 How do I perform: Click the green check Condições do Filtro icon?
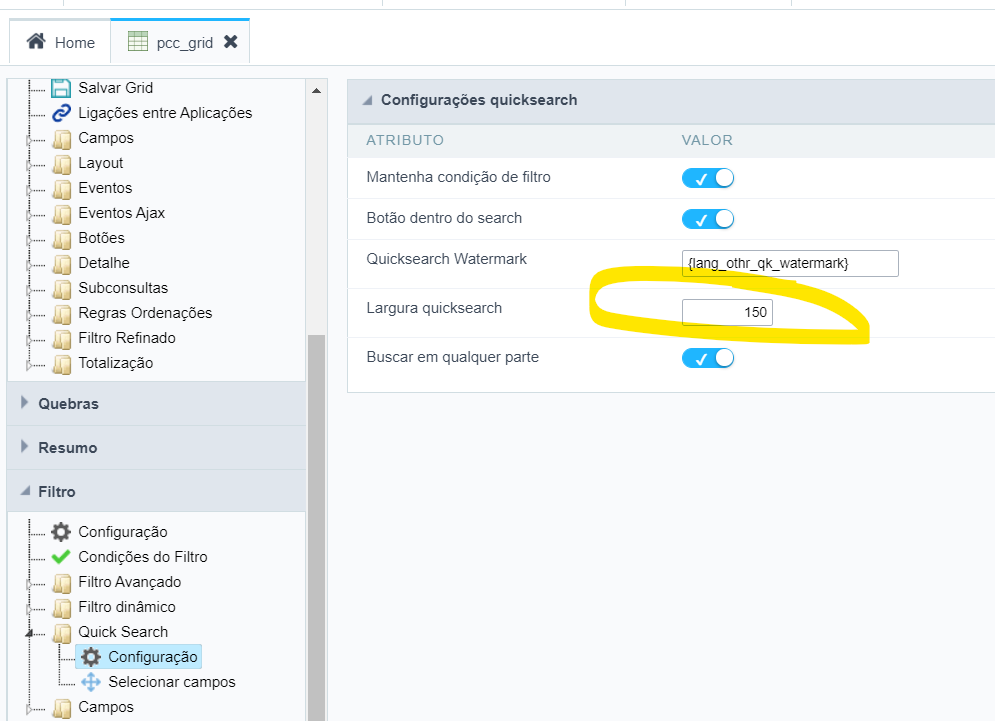coord(61,557)
